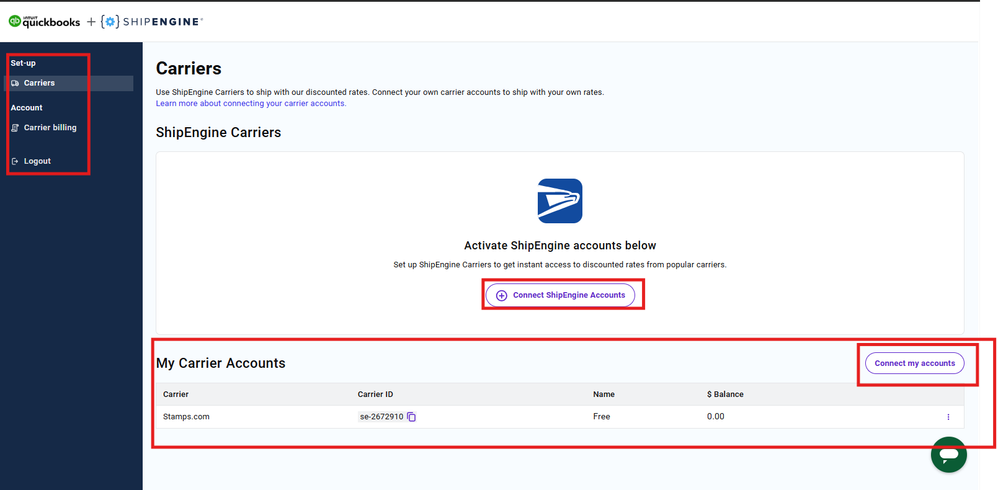998x490 pixels.
Task: Open Carrier billing in sidebar
Action: pyautogui.click(x=50, y=127)
